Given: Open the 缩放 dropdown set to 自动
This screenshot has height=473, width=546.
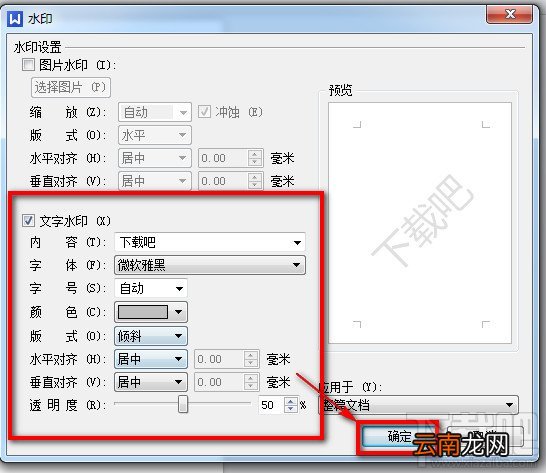Looking at the screenshot, I should pos(155,112).
